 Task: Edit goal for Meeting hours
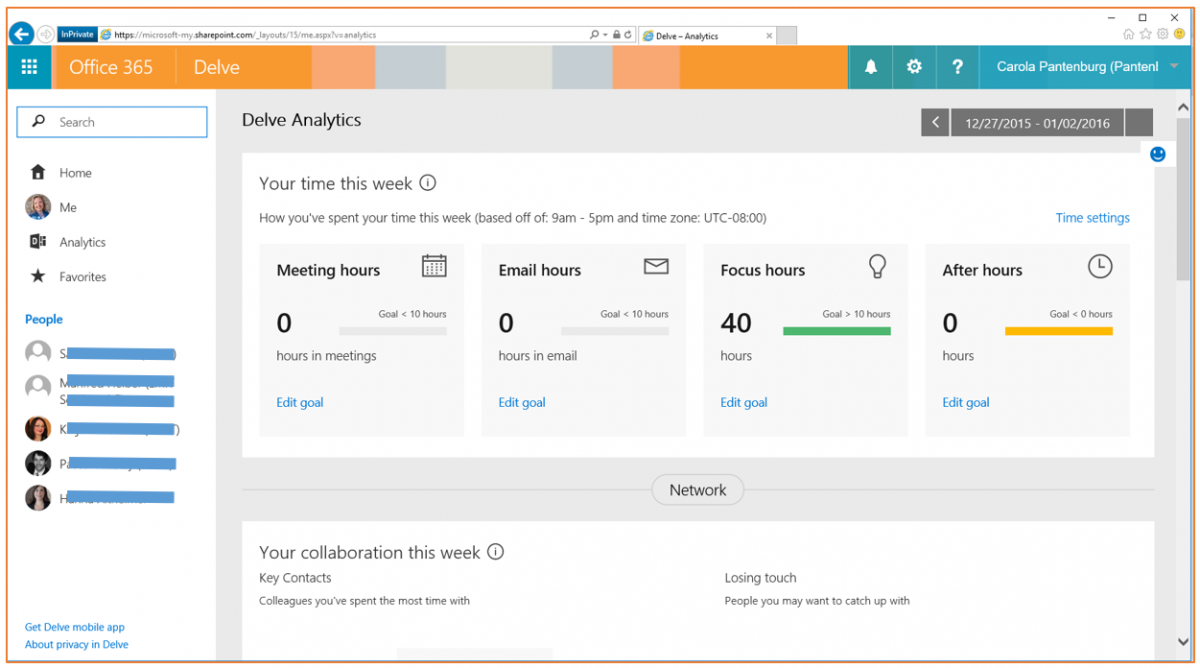tap(300, 402)
